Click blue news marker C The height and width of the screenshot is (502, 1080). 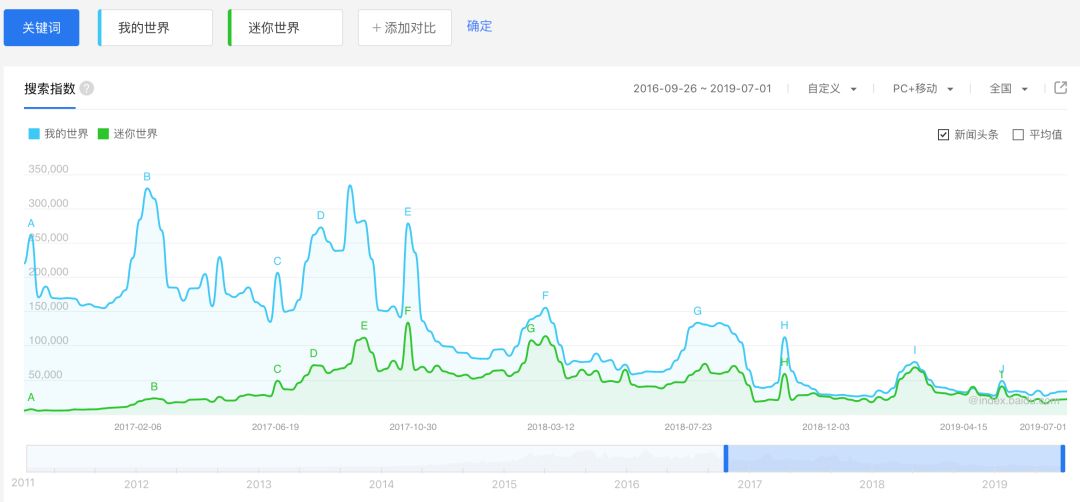click(278, 261)
